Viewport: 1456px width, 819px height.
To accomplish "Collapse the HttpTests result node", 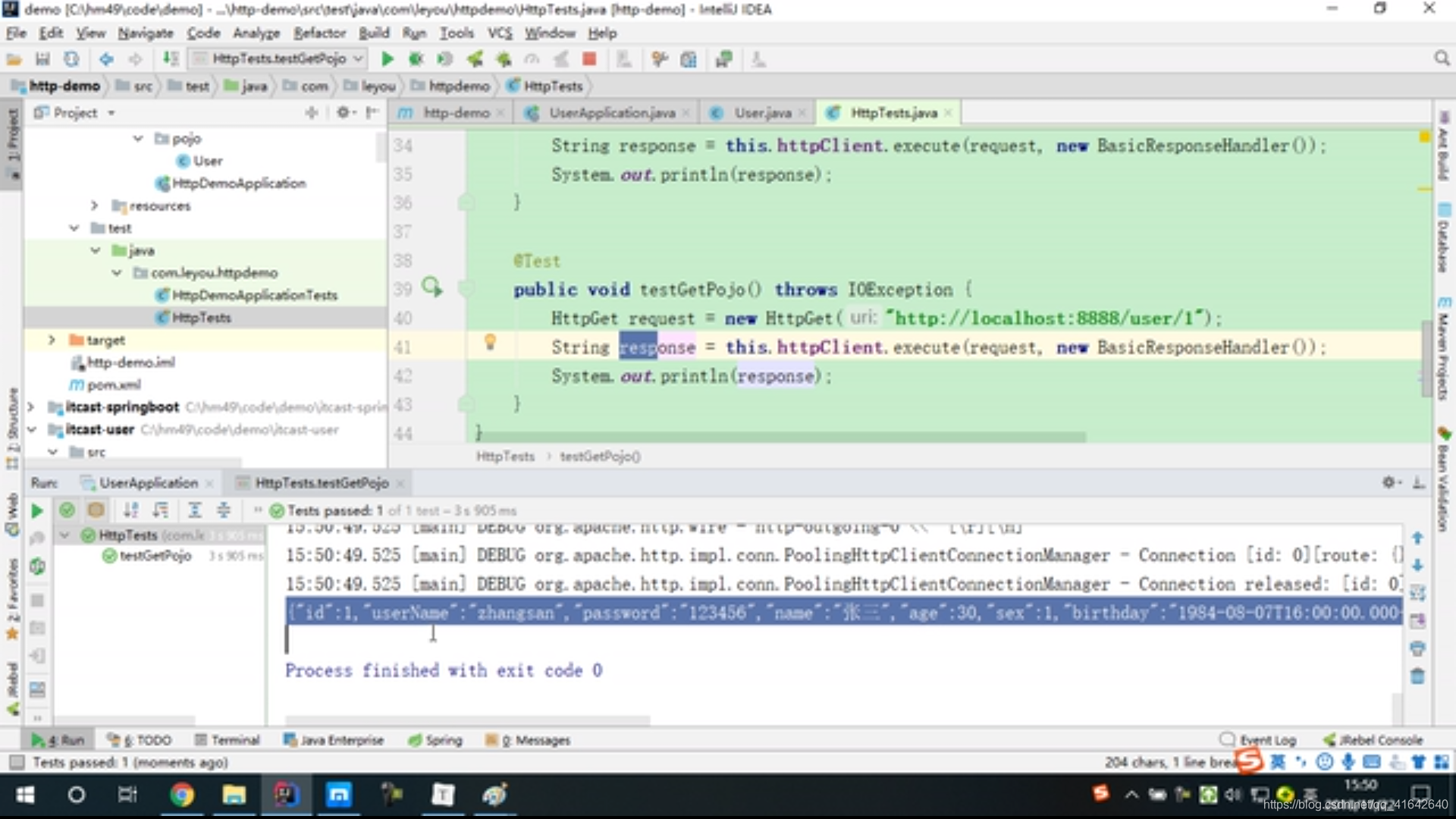I will coord(64,535).
